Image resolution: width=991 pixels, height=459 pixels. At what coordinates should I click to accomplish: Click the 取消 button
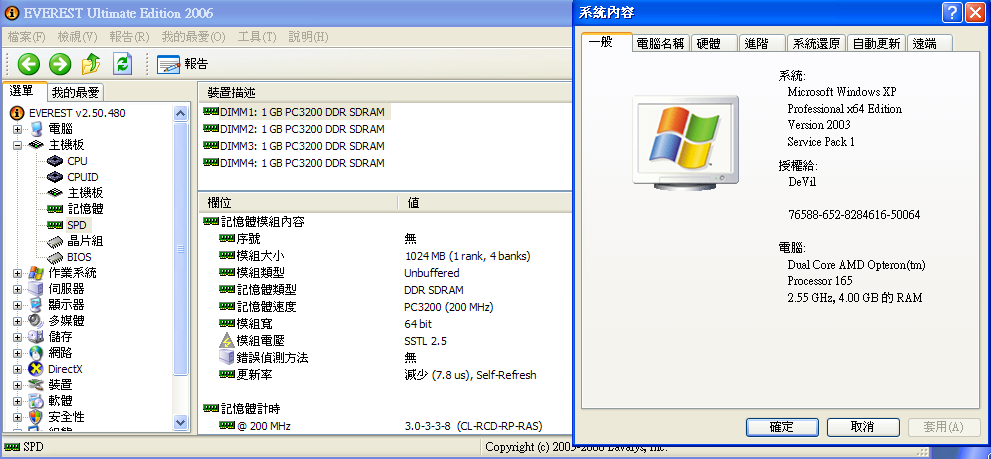(862, 427)
